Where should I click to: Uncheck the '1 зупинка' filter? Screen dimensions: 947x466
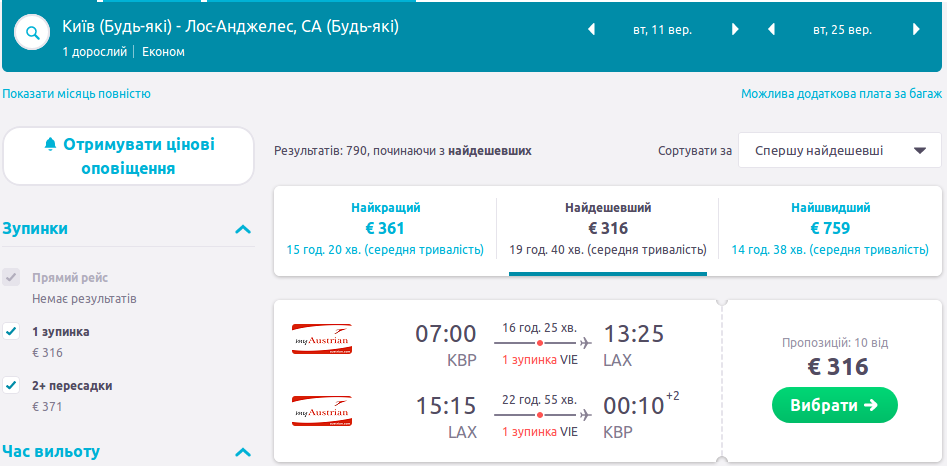tap(11, 331)
